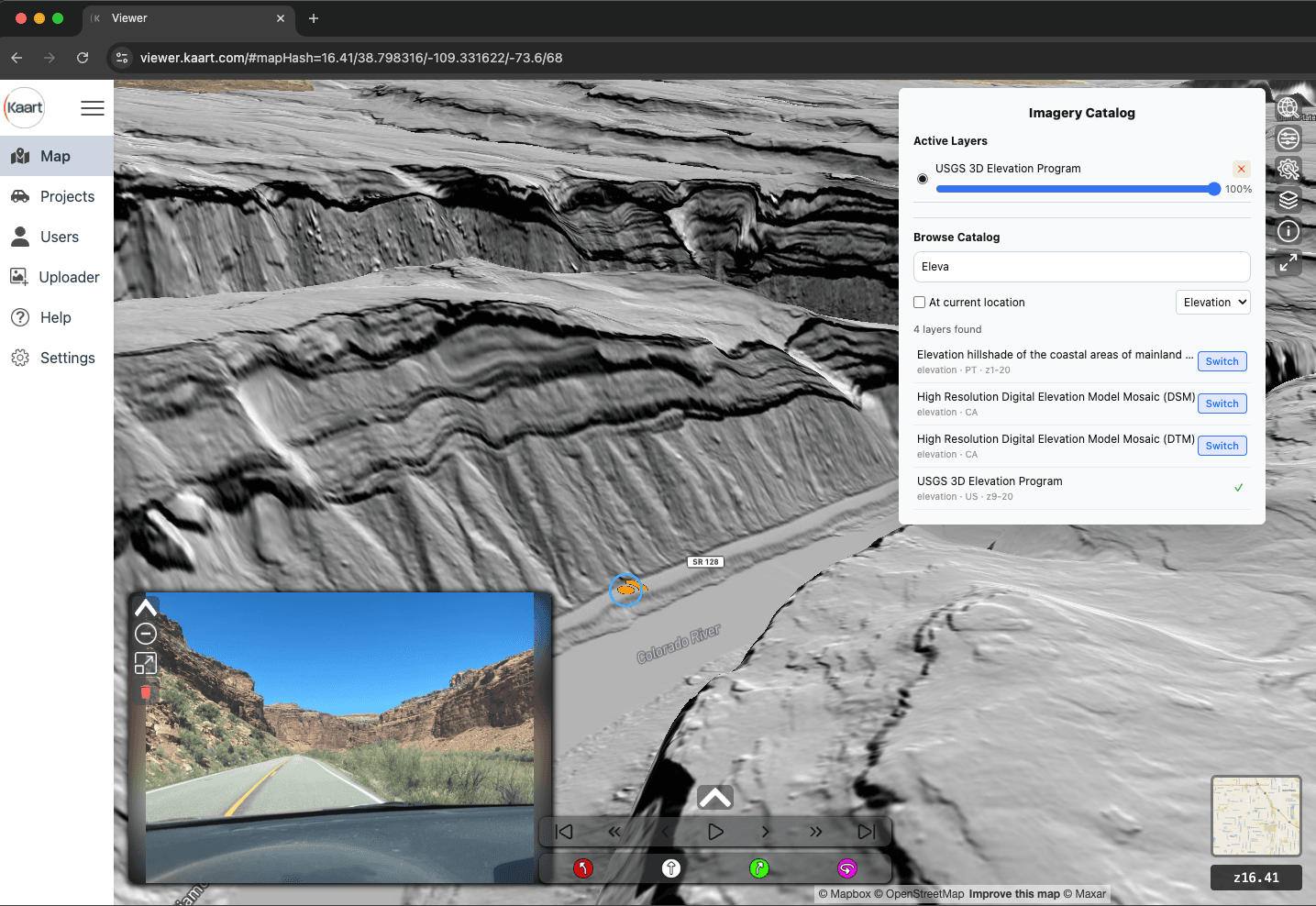Enable the At current location checkbox

coord(919,302)
